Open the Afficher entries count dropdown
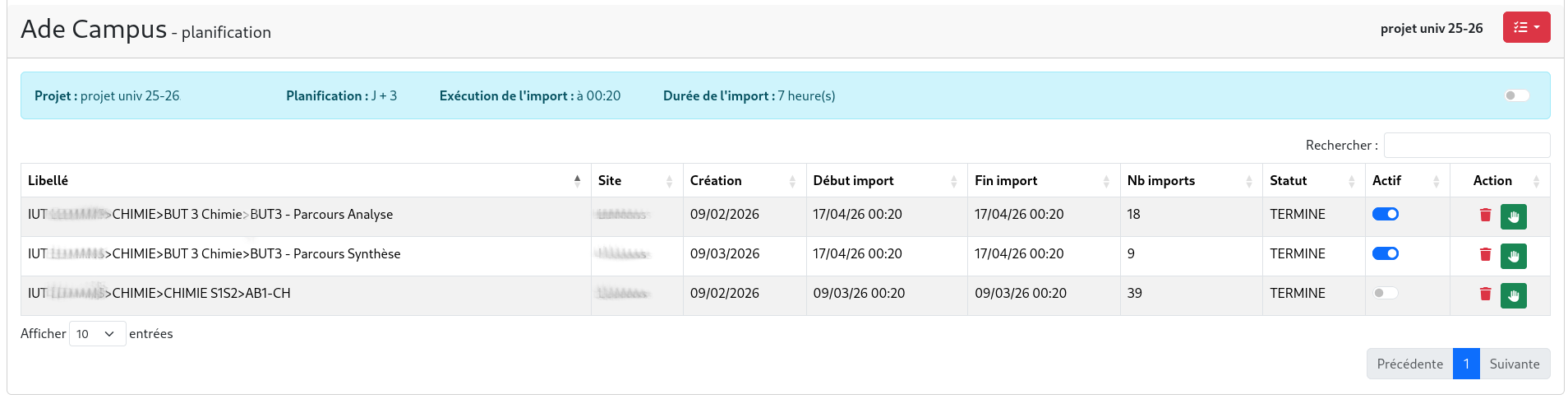Viewport: 1568px width, 399px height. [97, 334]
